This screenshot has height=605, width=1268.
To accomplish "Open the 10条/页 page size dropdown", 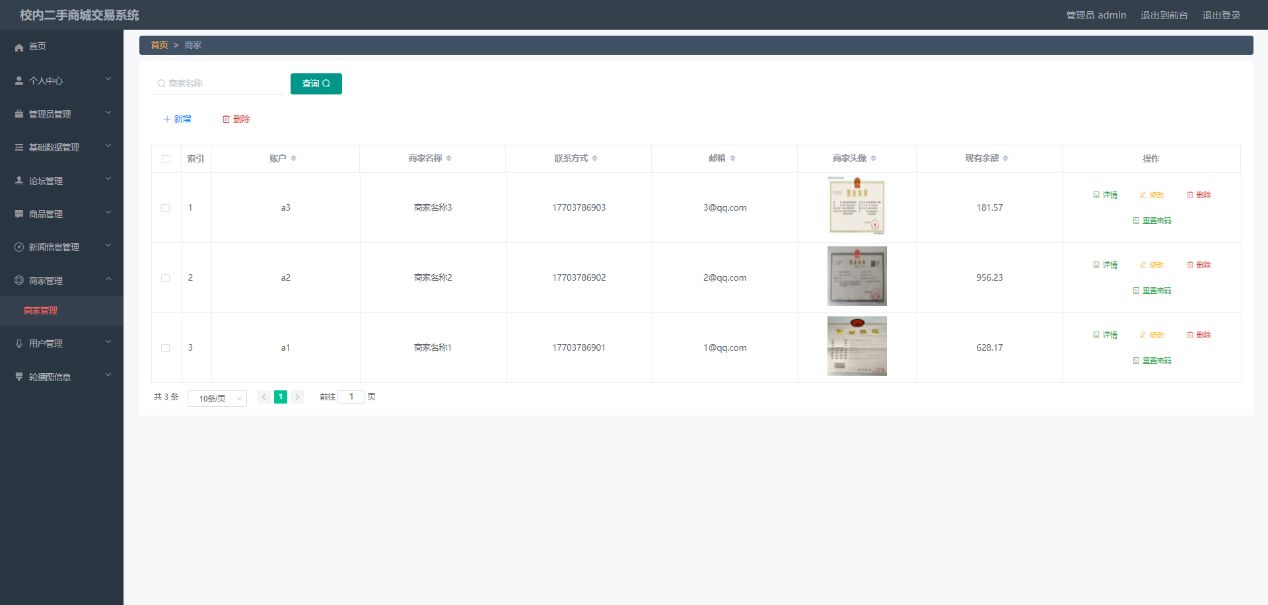I will tap(217, 398).
